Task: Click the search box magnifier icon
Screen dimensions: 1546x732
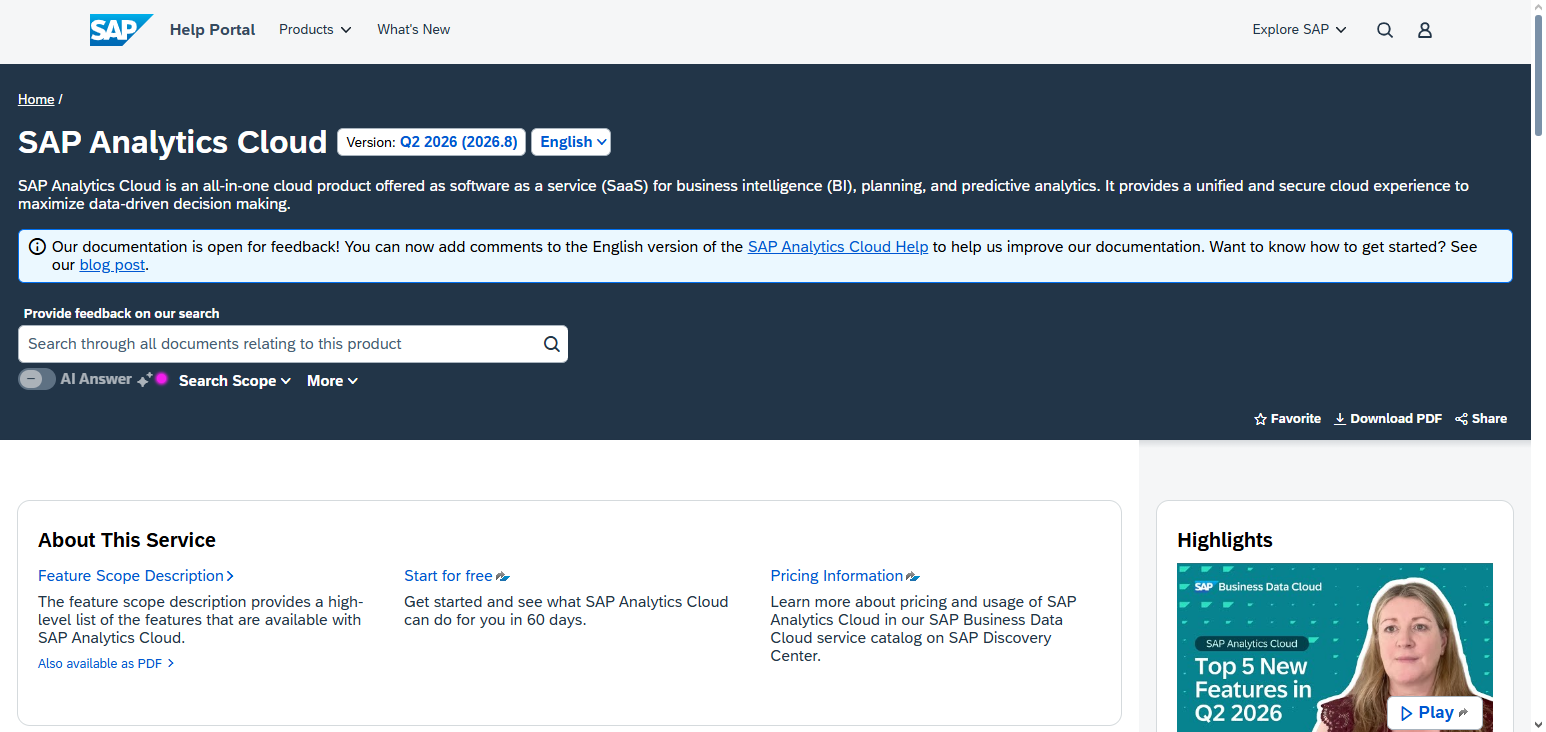Action: (x=552, y=344)
